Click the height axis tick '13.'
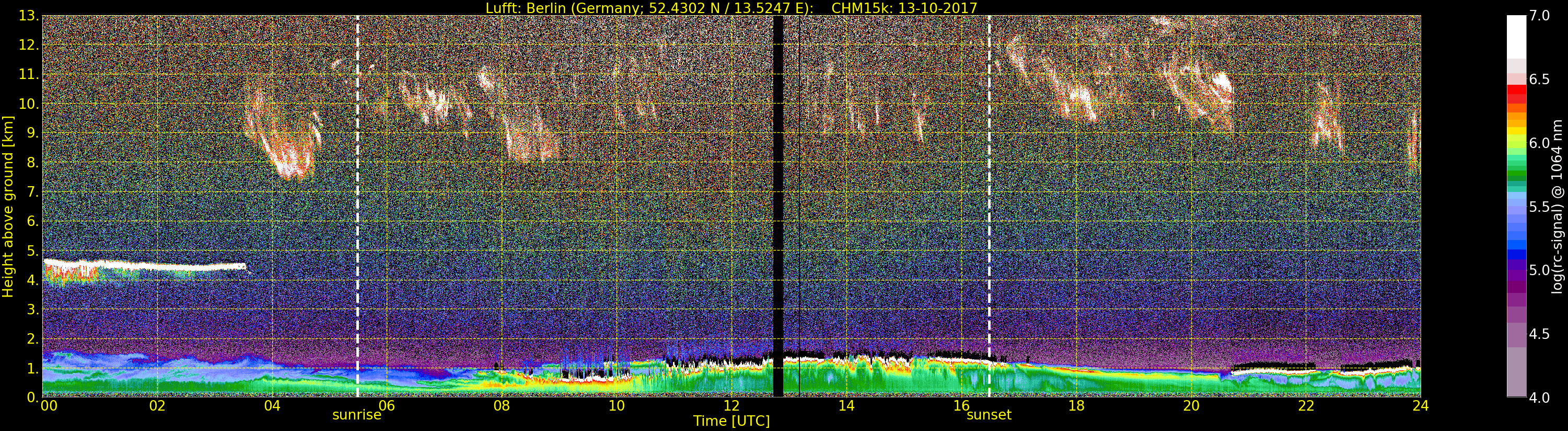This screenshot has width=1568, height=431. (x=29, y=16)
